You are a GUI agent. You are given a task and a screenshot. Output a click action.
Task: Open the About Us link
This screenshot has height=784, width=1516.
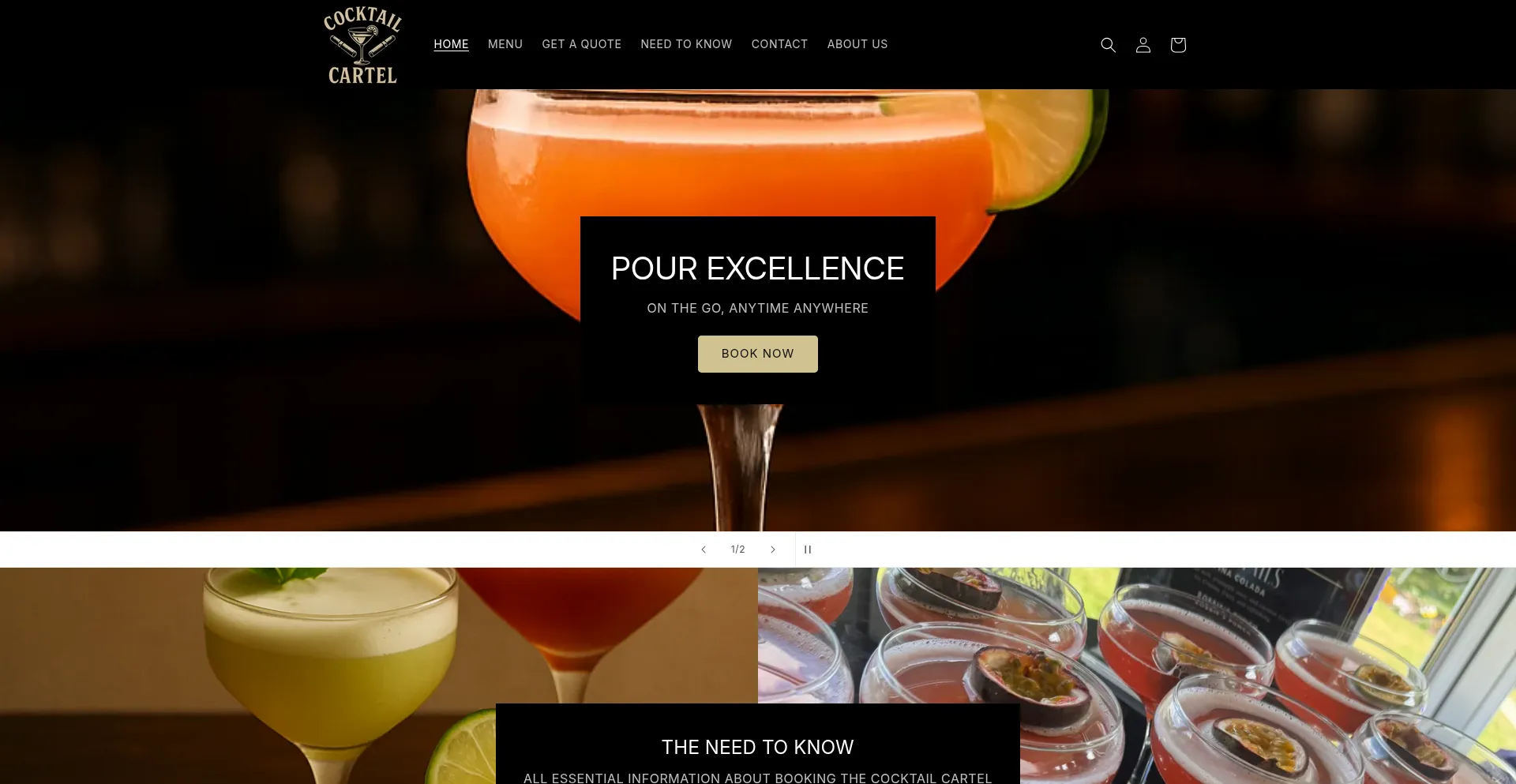857,44
